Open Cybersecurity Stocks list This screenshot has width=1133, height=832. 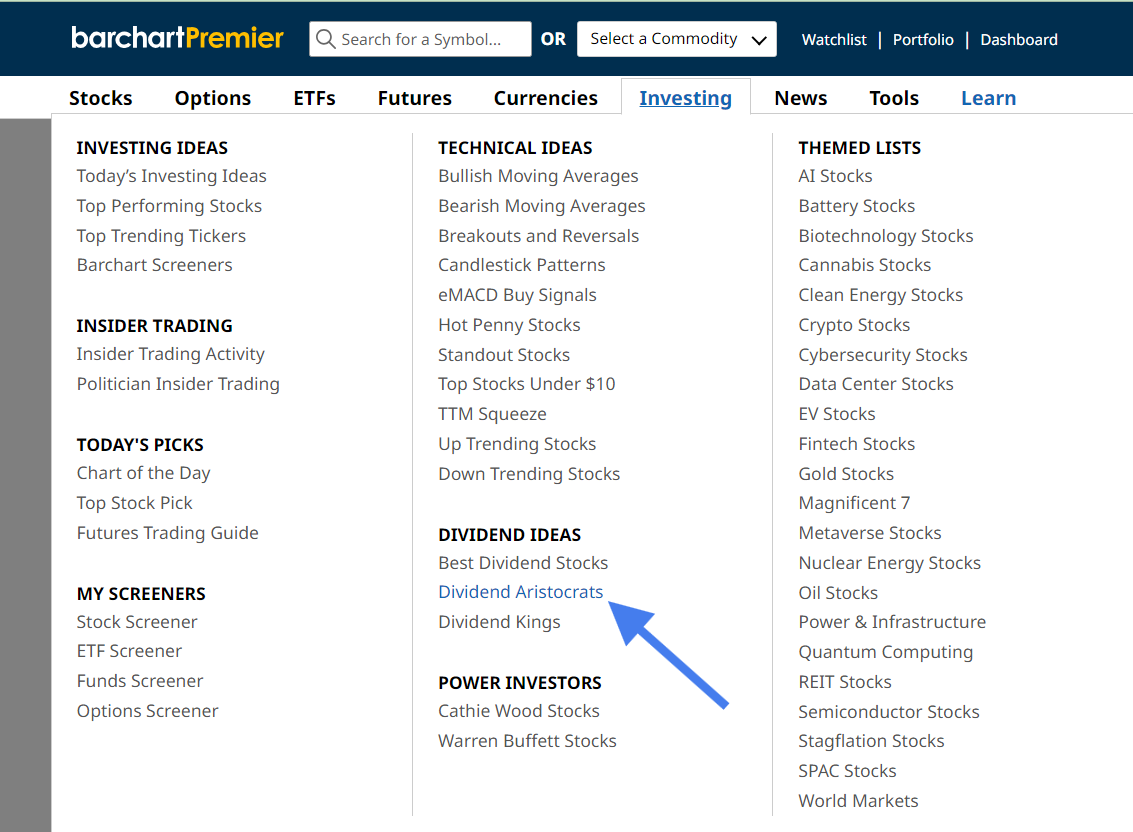coord(883,355)
